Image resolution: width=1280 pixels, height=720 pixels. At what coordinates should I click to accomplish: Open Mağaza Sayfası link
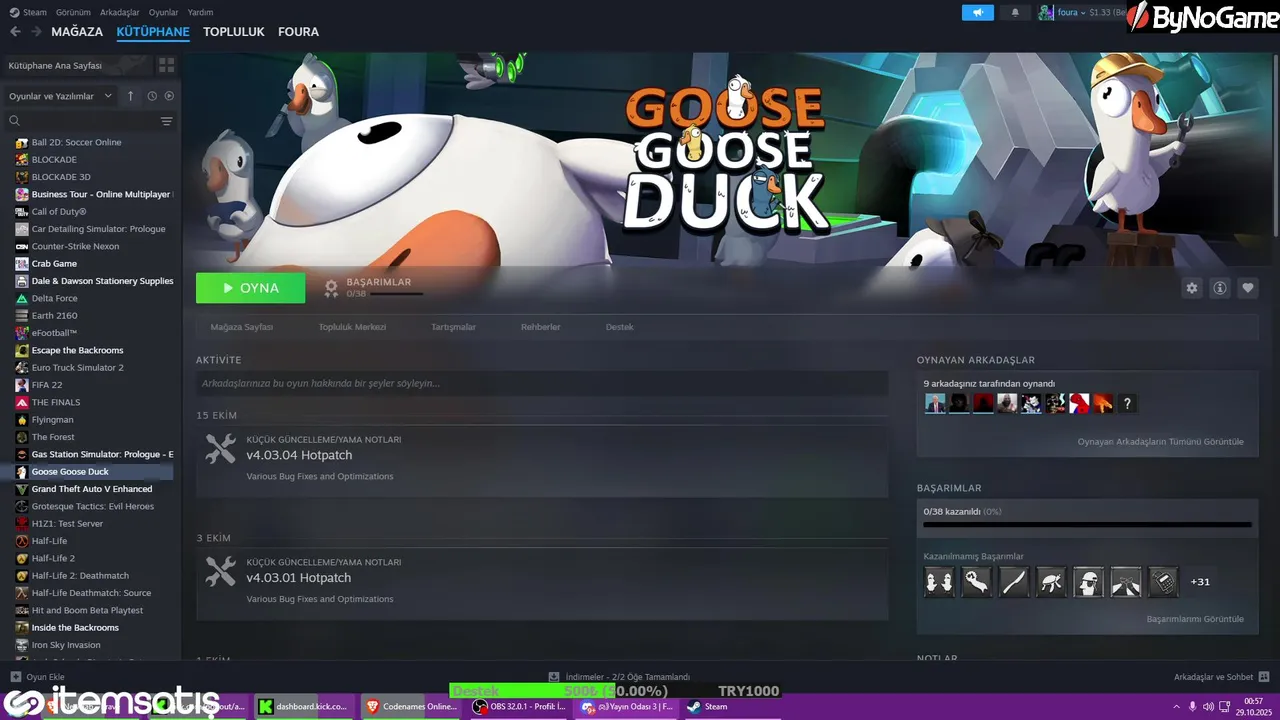pyautogui.click(x=241, y=327)
